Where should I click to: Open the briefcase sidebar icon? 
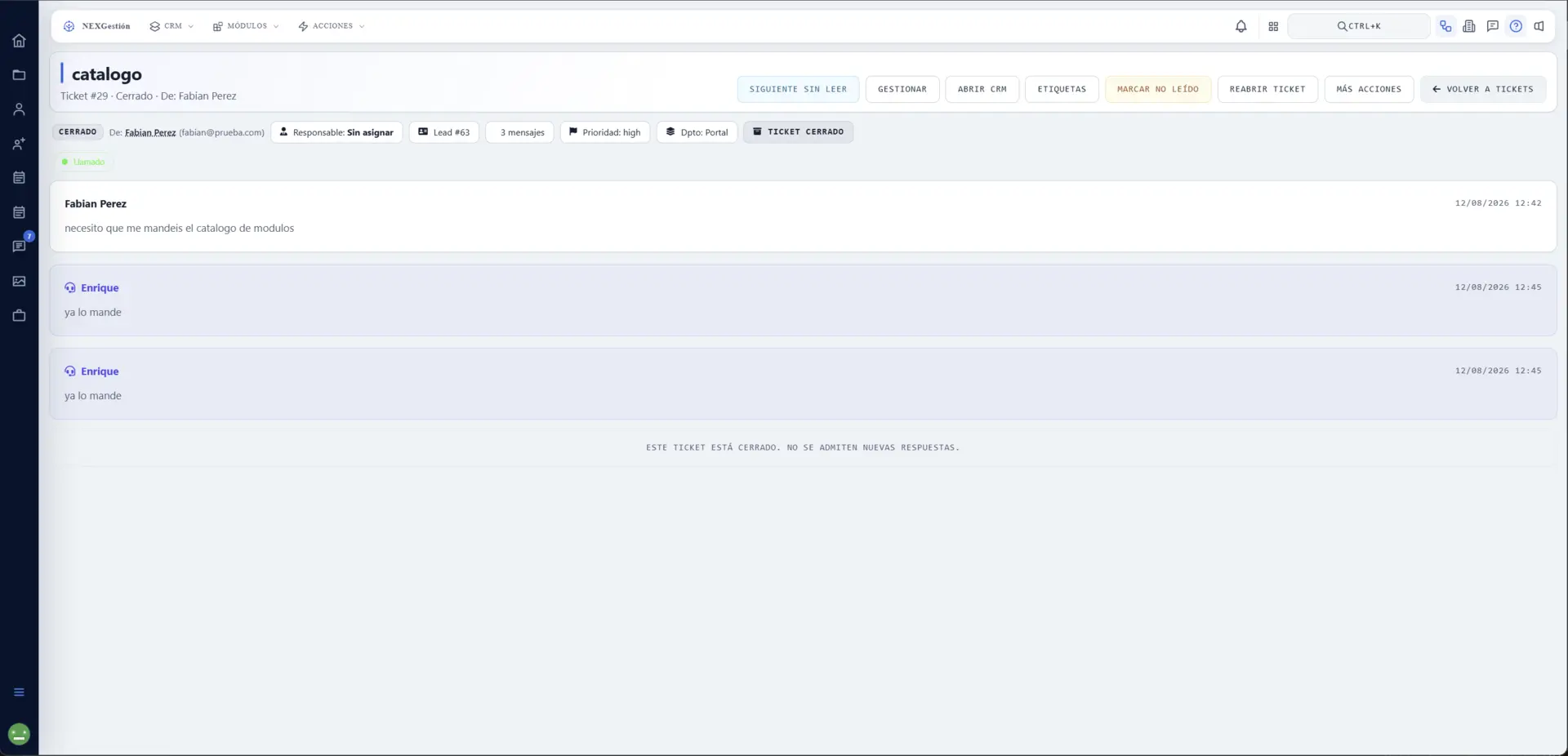[x=19, y=315]
